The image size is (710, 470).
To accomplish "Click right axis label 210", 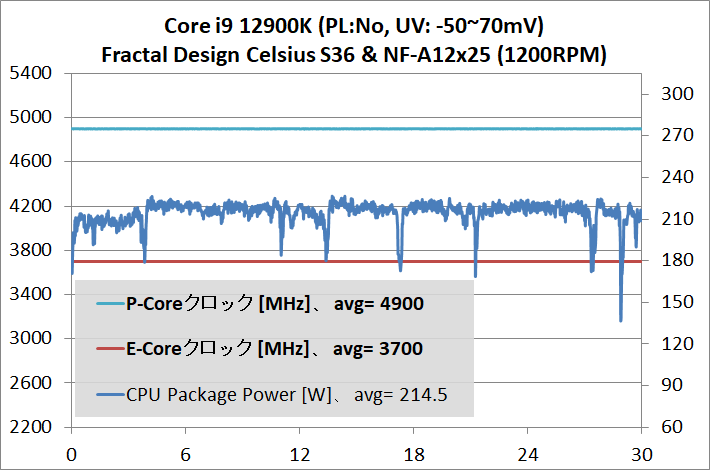I will click(x=677, y=219).
